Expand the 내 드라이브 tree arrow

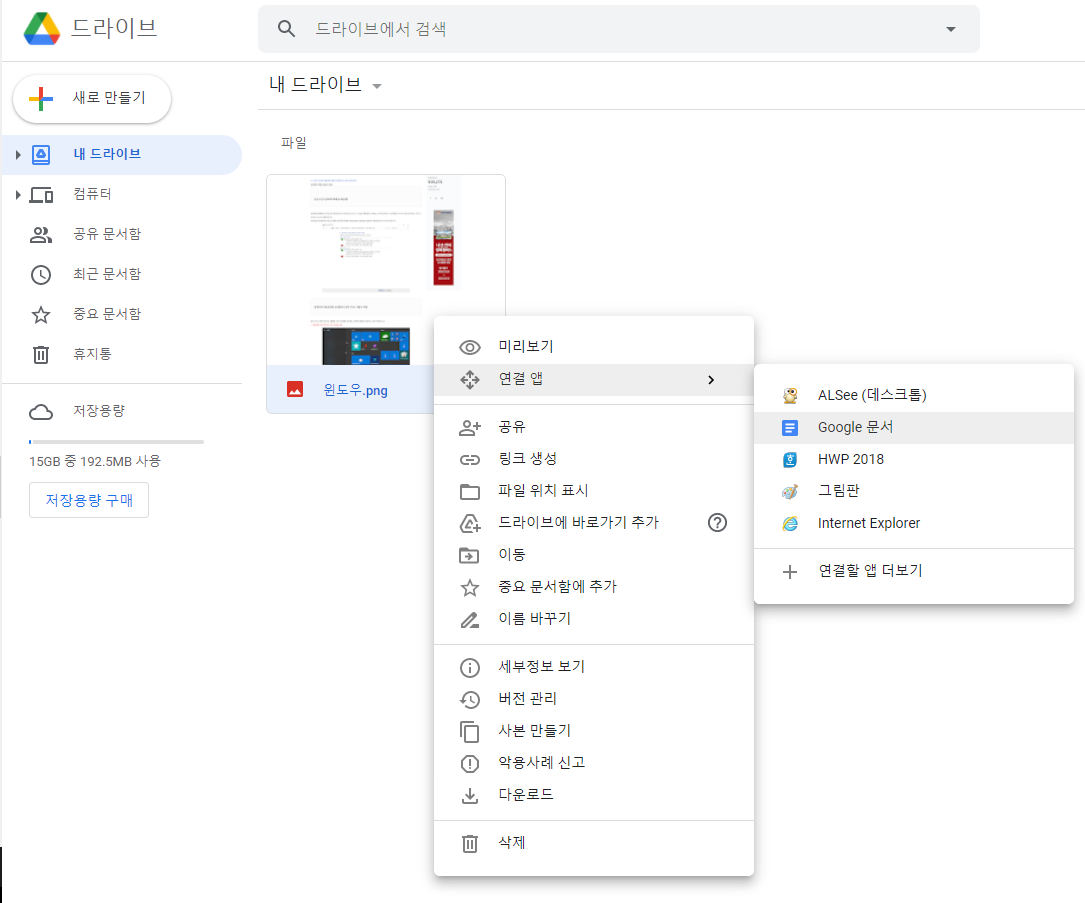[18, 155]
